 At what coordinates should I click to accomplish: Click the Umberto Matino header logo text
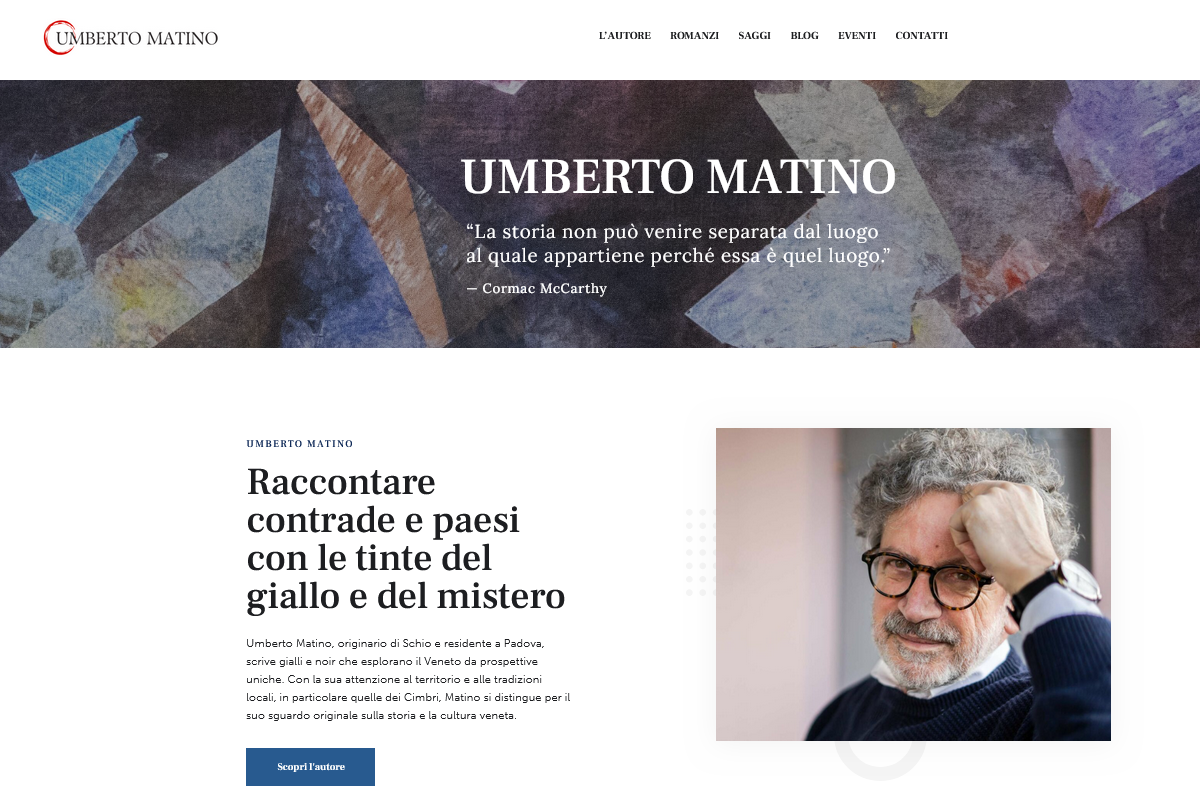pos(137,38)
